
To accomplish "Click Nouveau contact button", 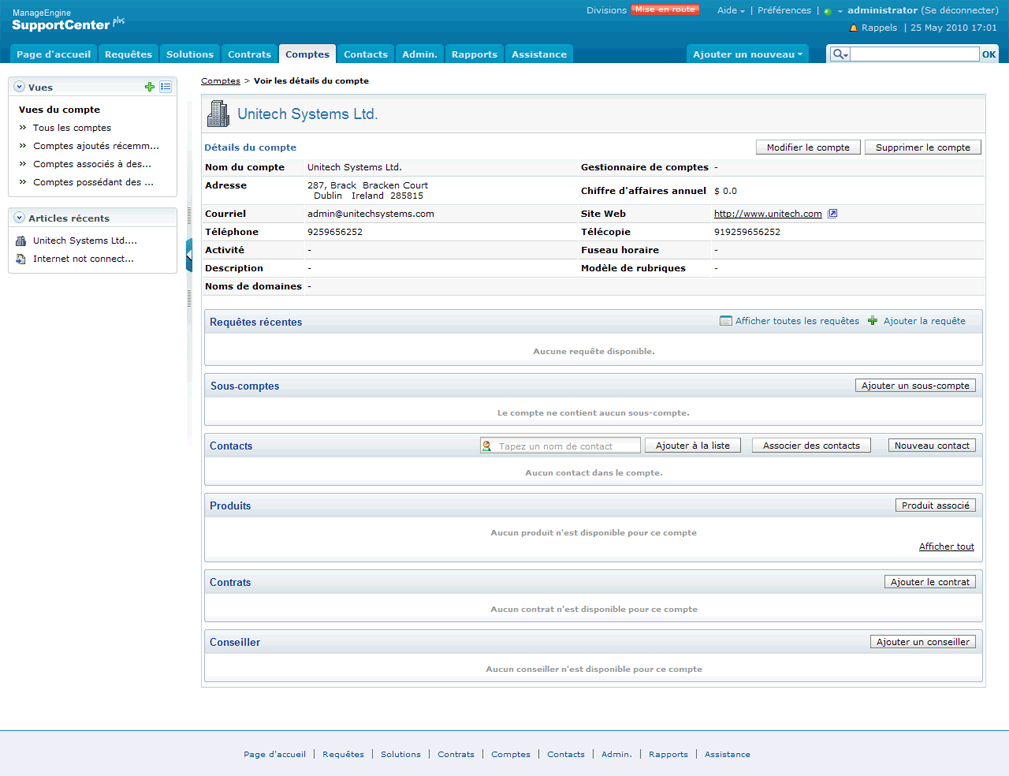I will point(932,445).
